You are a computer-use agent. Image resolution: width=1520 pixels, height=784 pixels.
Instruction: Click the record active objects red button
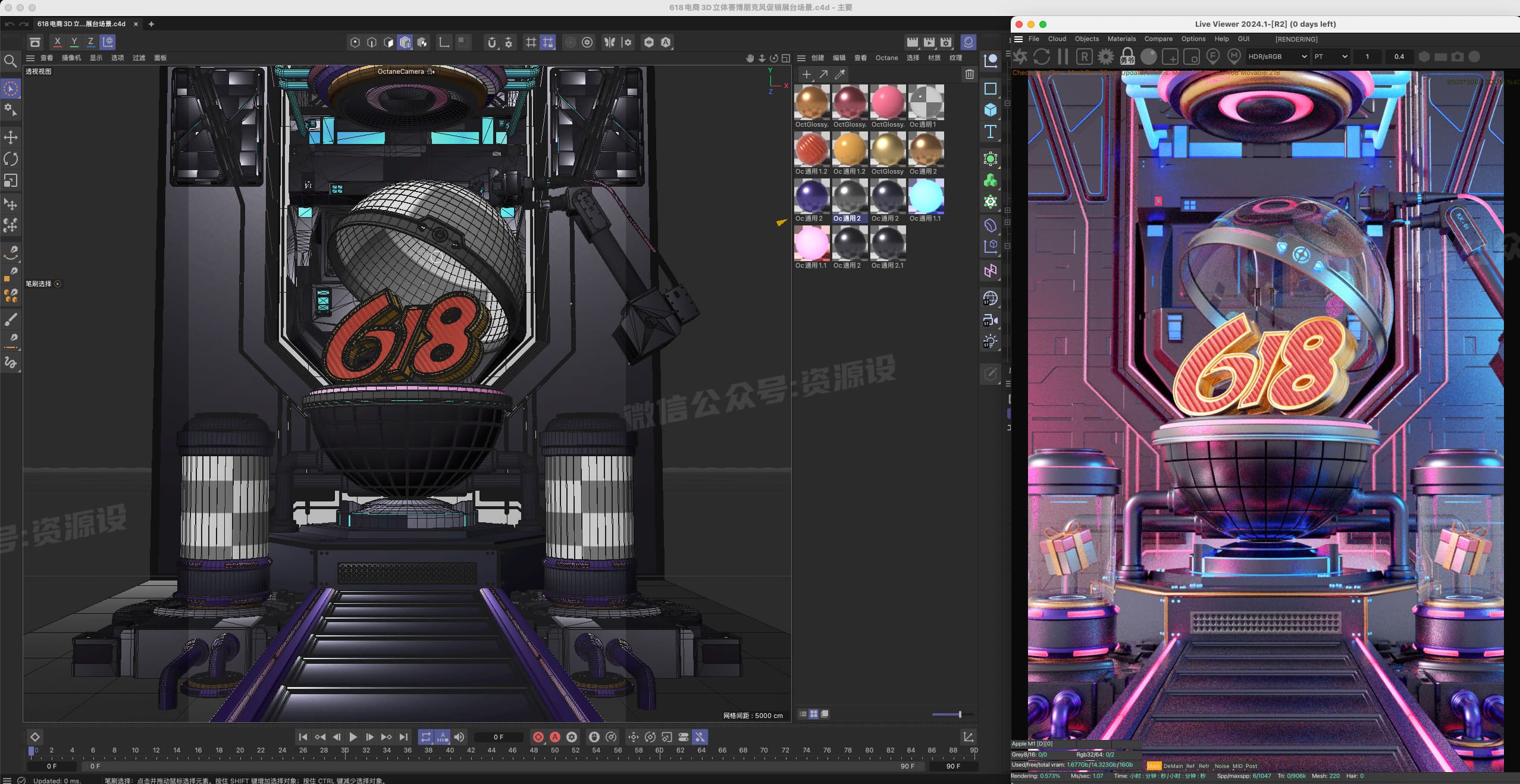(538, 737)
